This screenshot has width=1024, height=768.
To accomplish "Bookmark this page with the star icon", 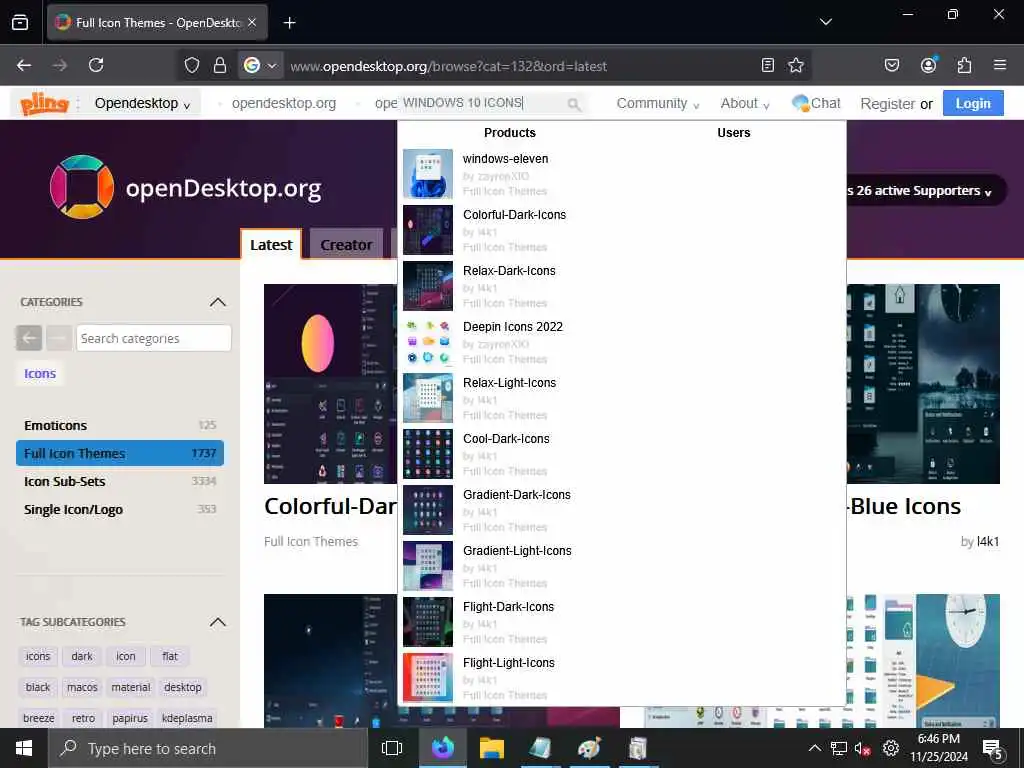I will coord(795,65).
